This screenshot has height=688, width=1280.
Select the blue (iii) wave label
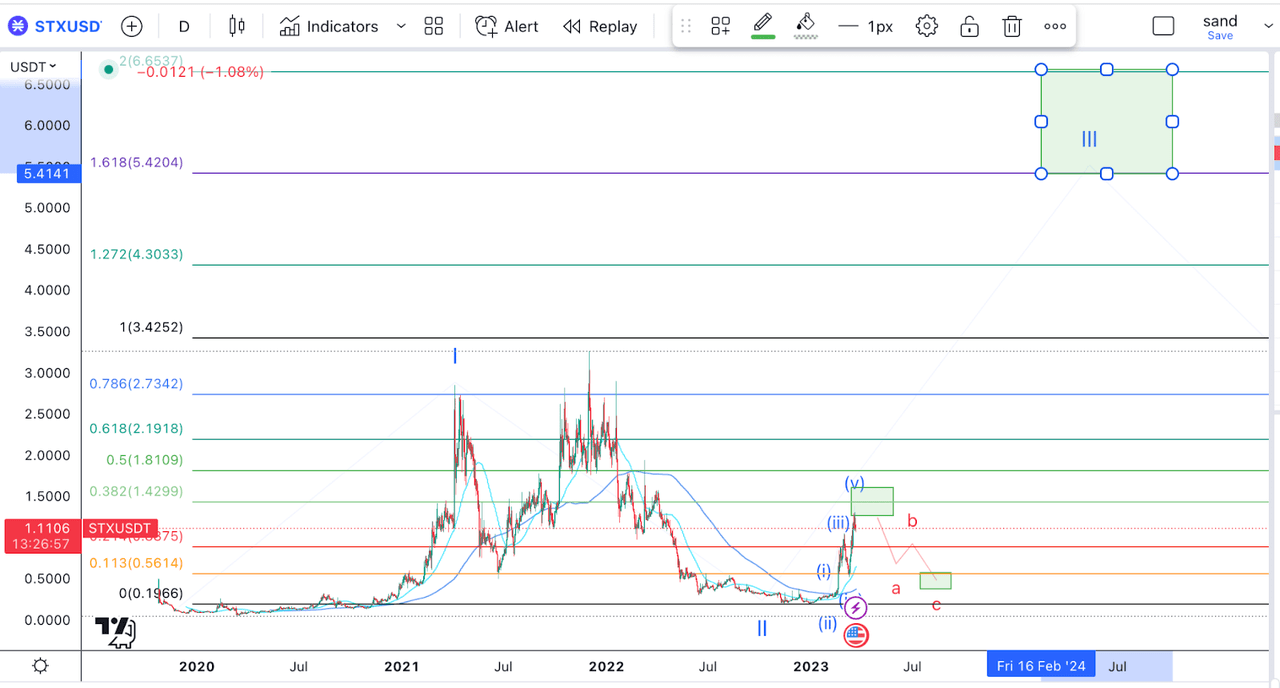point(838,522)
